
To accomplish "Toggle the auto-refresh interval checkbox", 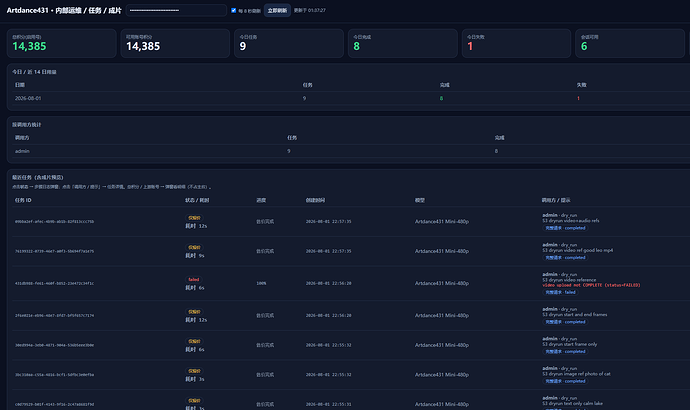I will click(x=233, y=10).
